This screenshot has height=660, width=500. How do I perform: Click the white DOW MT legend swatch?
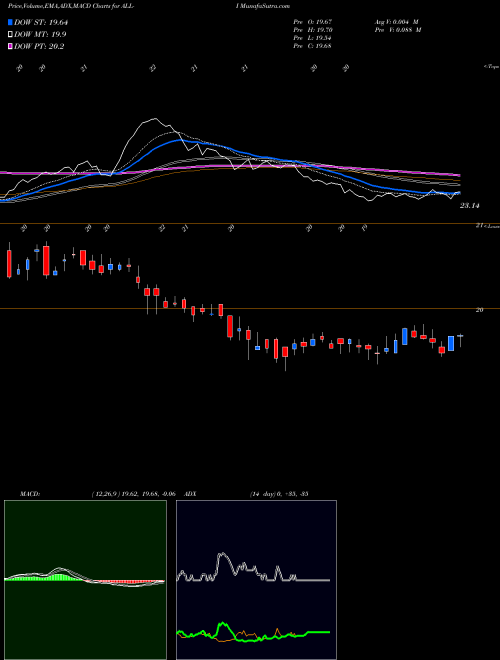(10, 35)
